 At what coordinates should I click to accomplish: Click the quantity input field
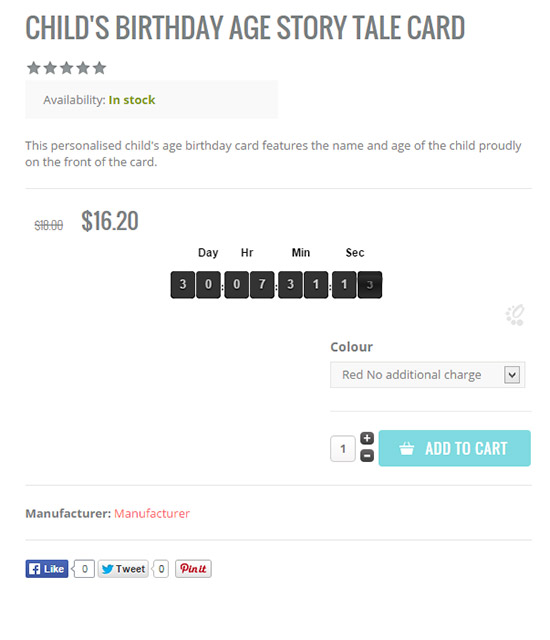[343, 449]
